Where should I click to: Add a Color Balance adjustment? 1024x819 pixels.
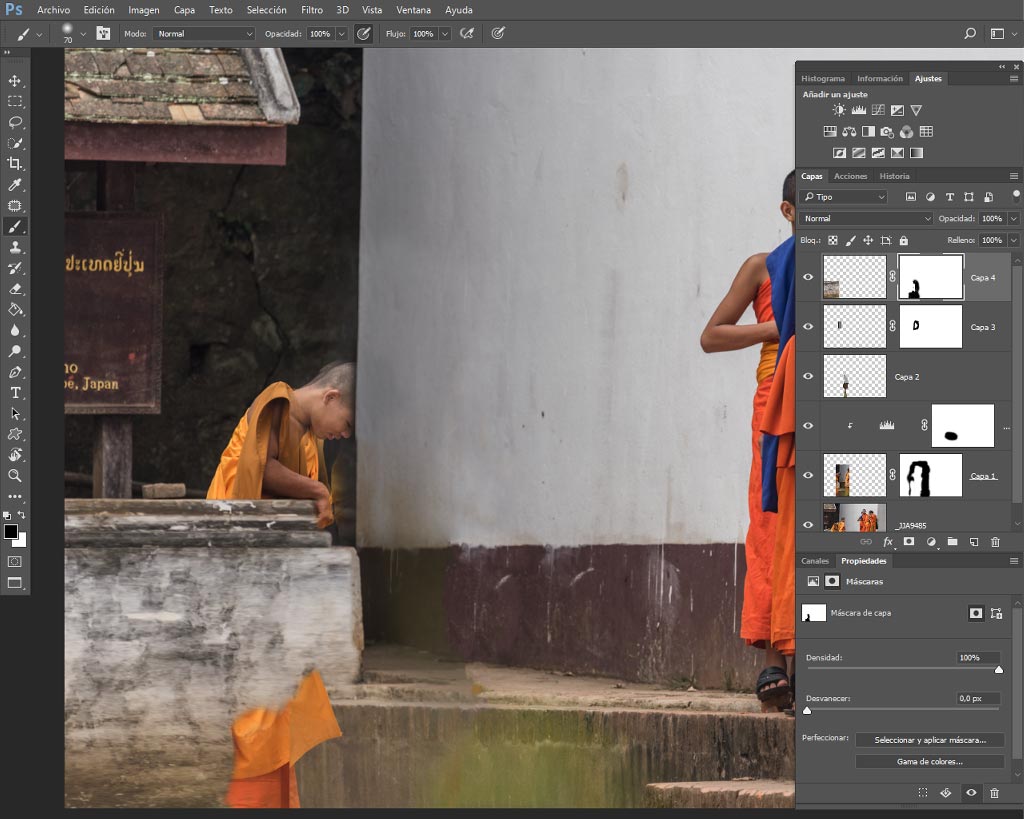[849, 132]
